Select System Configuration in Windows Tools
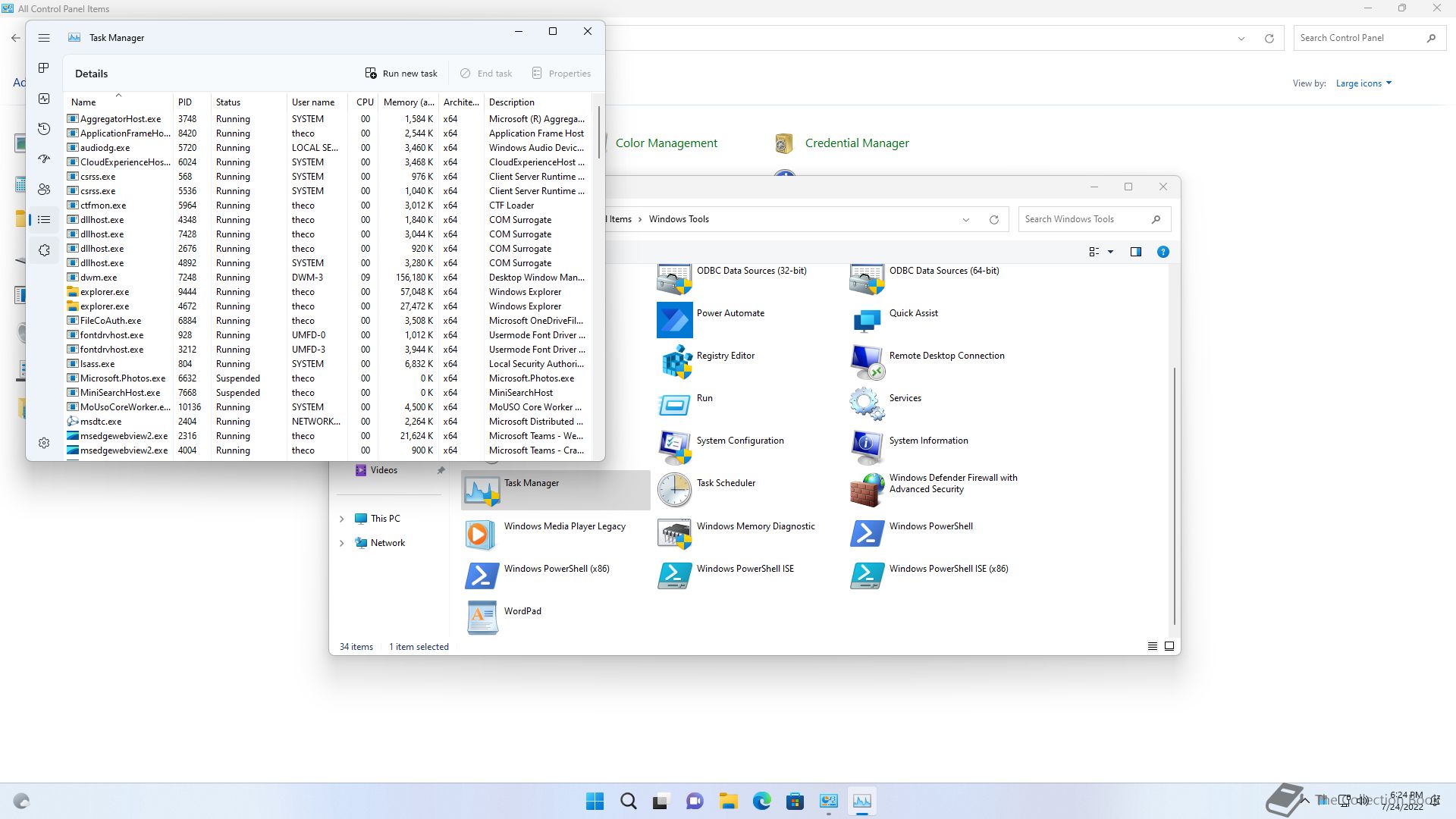The image size is (1456, 819). (x=721, y=447)
